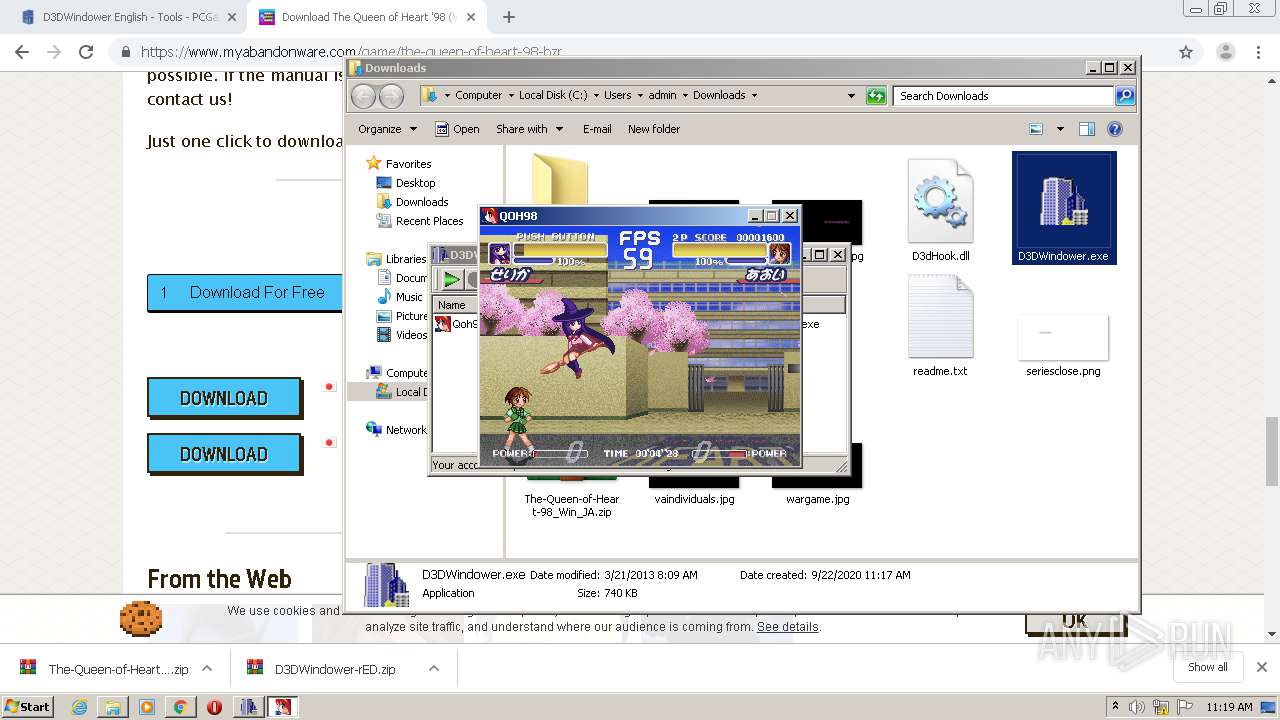Open the Chrome three-dot menu
Image resolution: width=1280 pixels, height=720 pixels.
tap(1260, 52)
